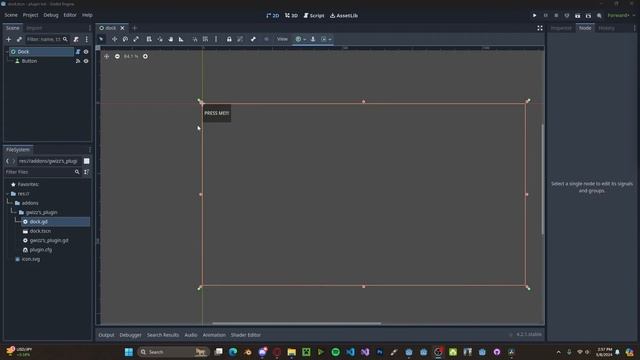640x360 pixels.
Task: Open the Help menu
Action: pyautogui.click(x=87, y=15)
